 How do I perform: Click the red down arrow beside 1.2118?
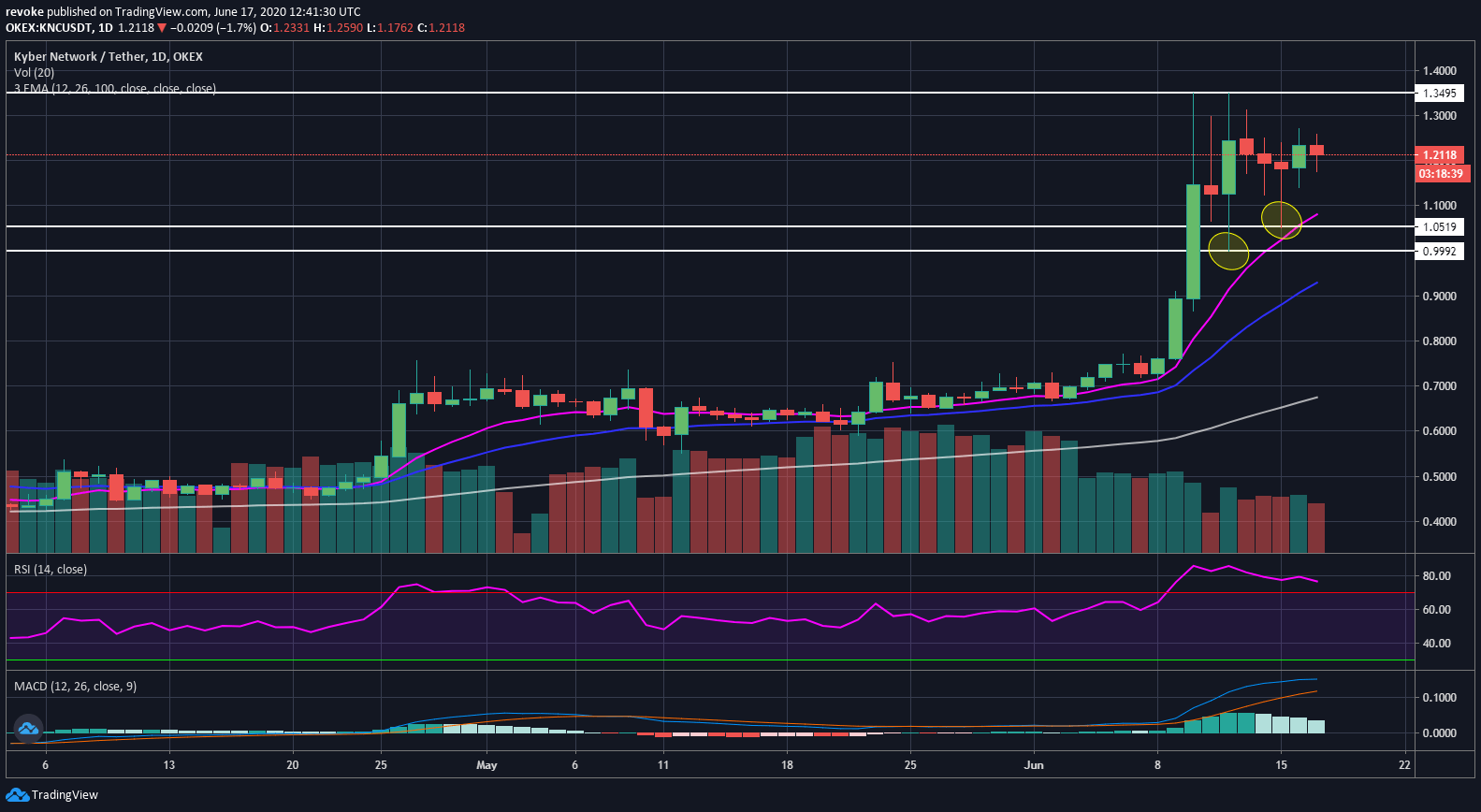(x=162, y=28)
